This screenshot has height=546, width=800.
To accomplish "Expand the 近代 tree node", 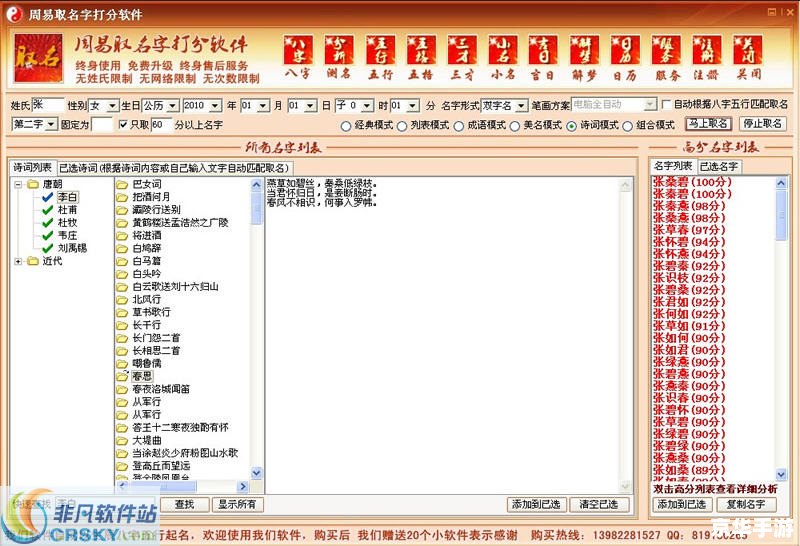I will [x=18, y=261].
